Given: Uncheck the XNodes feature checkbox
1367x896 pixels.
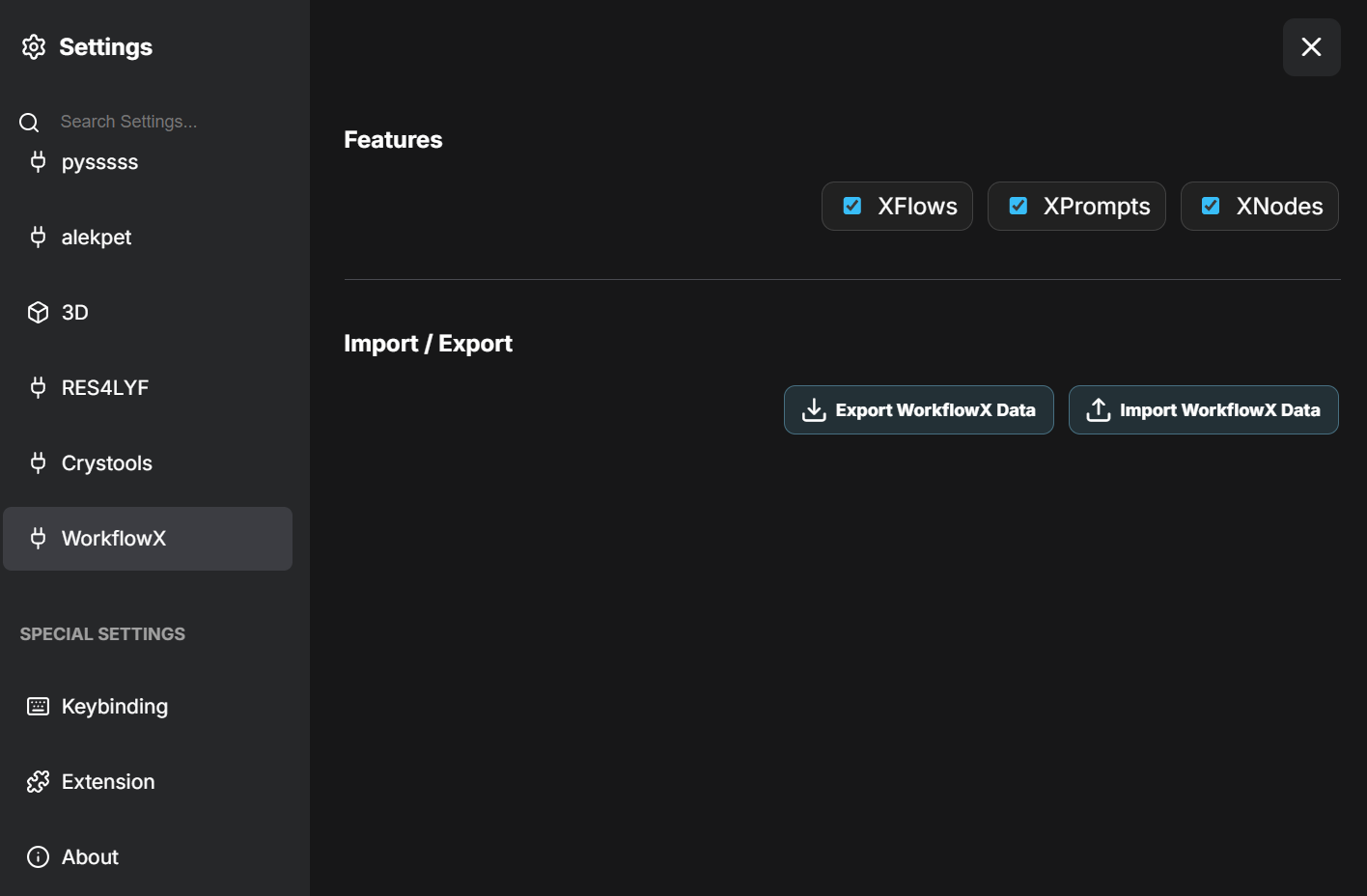Looking at the screenshot, I should click(x=1211, y=206).
